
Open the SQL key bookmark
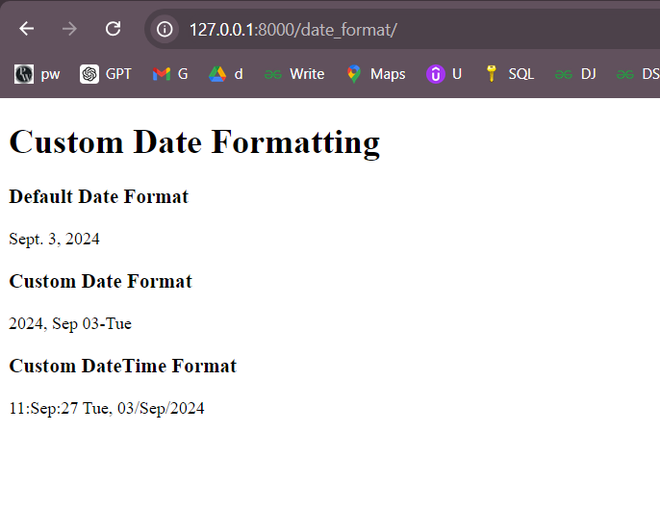pos(510,74)
